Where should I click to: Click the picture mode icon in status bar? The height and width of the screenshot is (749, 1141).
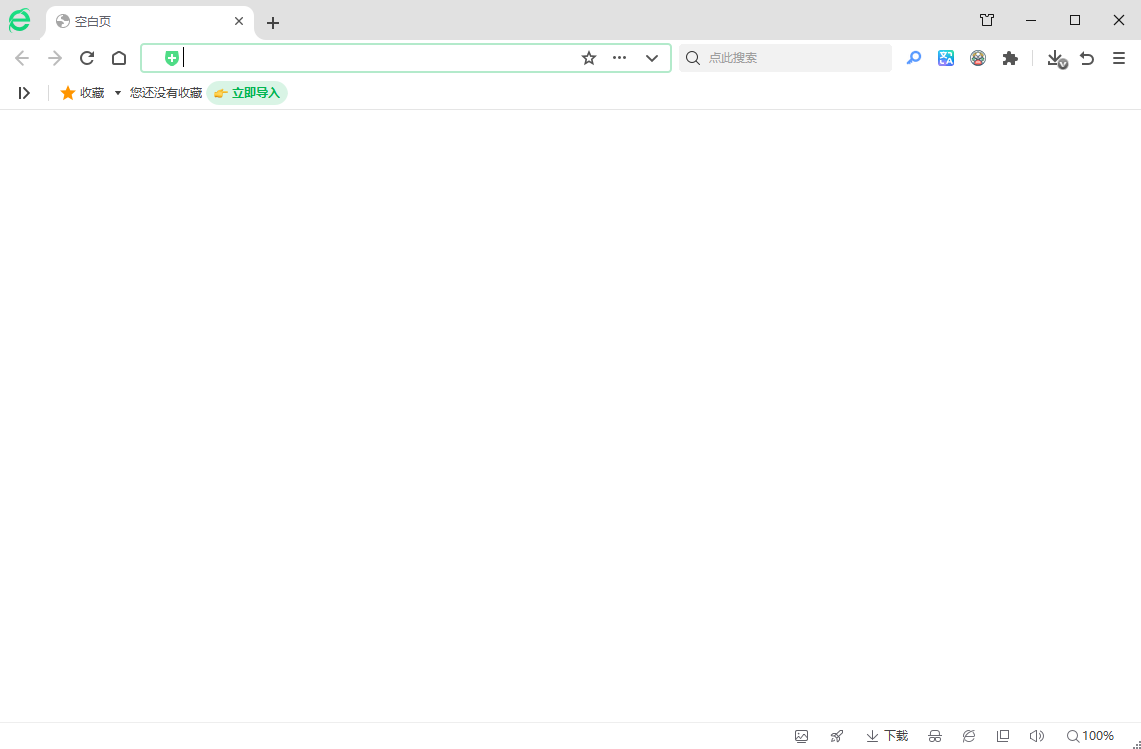point(801,735)
